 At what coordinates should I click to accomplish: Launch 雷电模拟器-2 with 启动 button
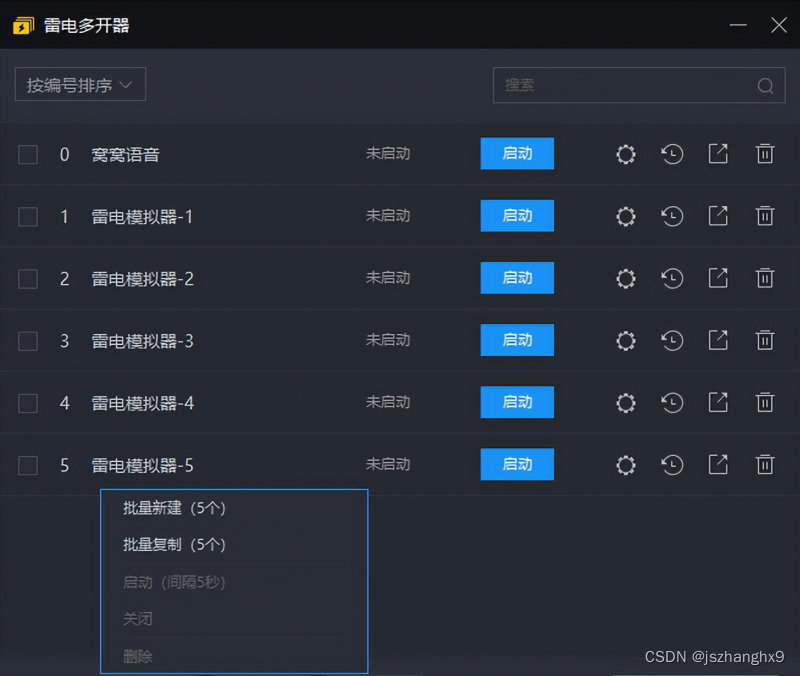517,278
